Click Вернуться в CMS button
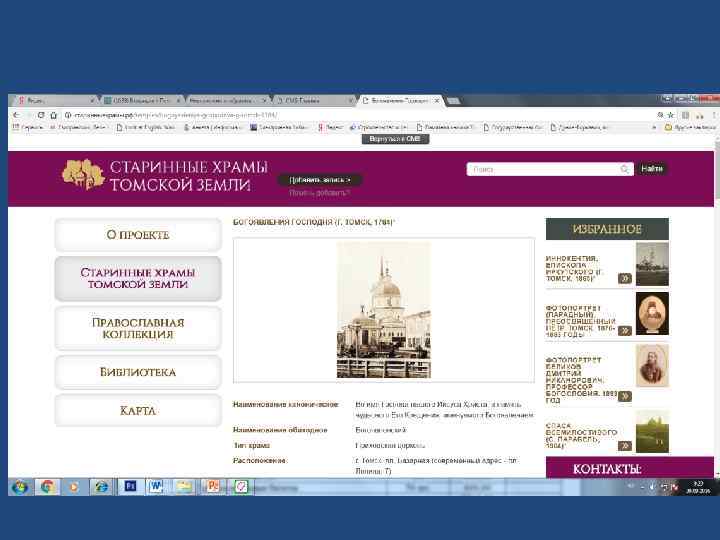This screenshot has height=540, width=720. tap(395, 139)
